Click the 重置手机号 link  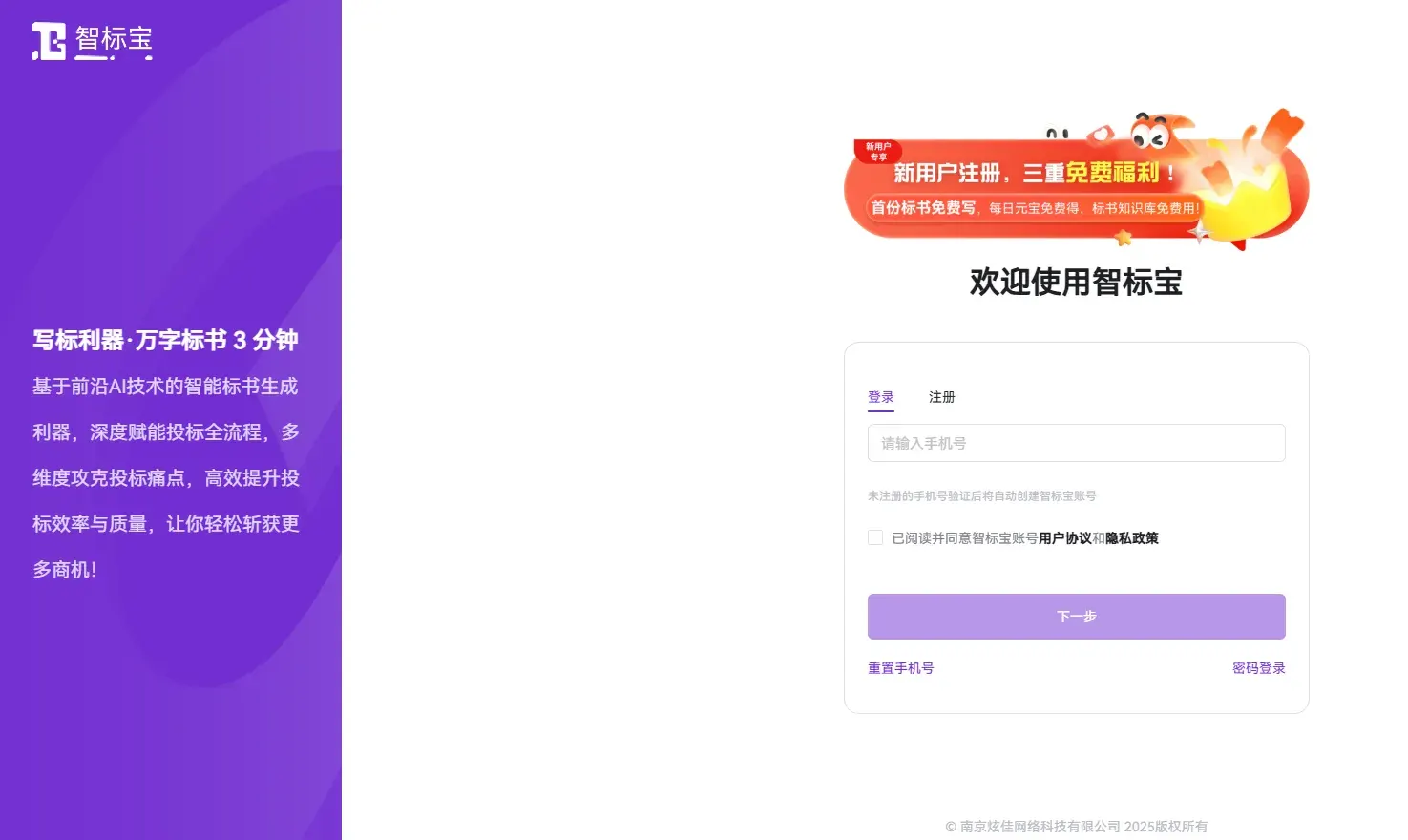tap(900, 668)
